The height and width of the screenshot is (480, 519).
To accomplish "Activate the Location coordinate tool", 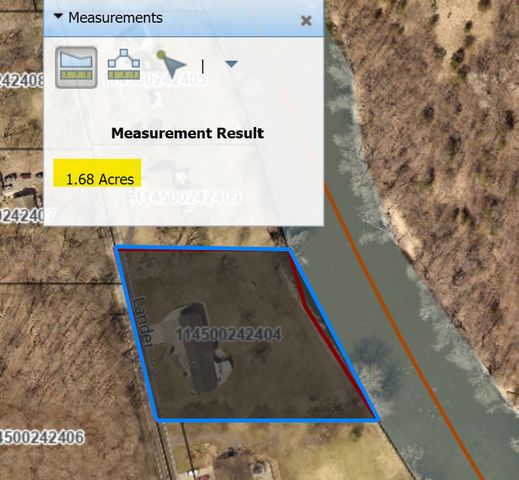I will [x=171, y=64].
